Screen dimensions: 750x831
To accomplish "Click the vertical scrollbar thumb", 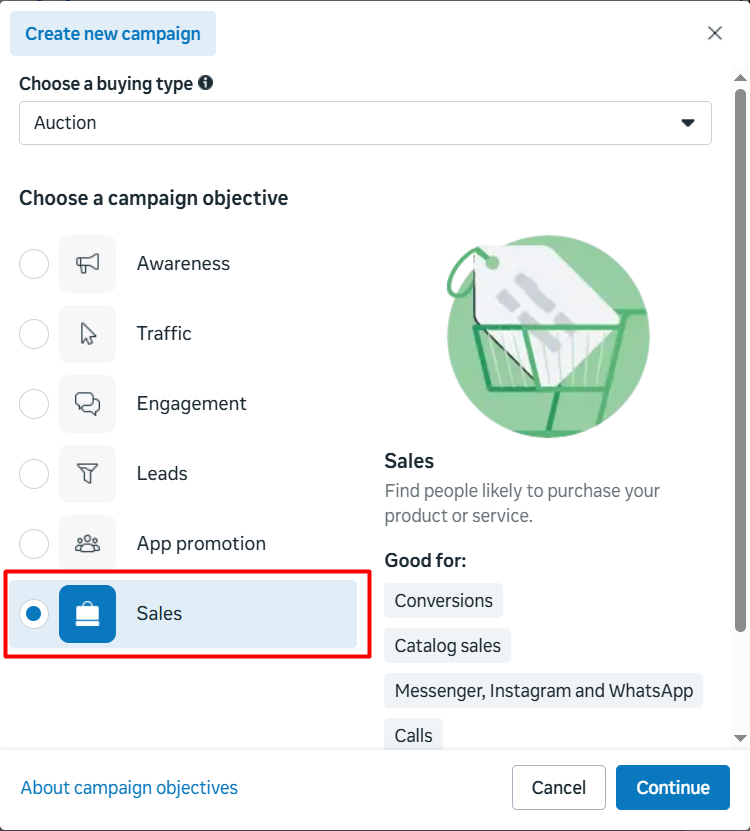I will (x=740, y=360).
